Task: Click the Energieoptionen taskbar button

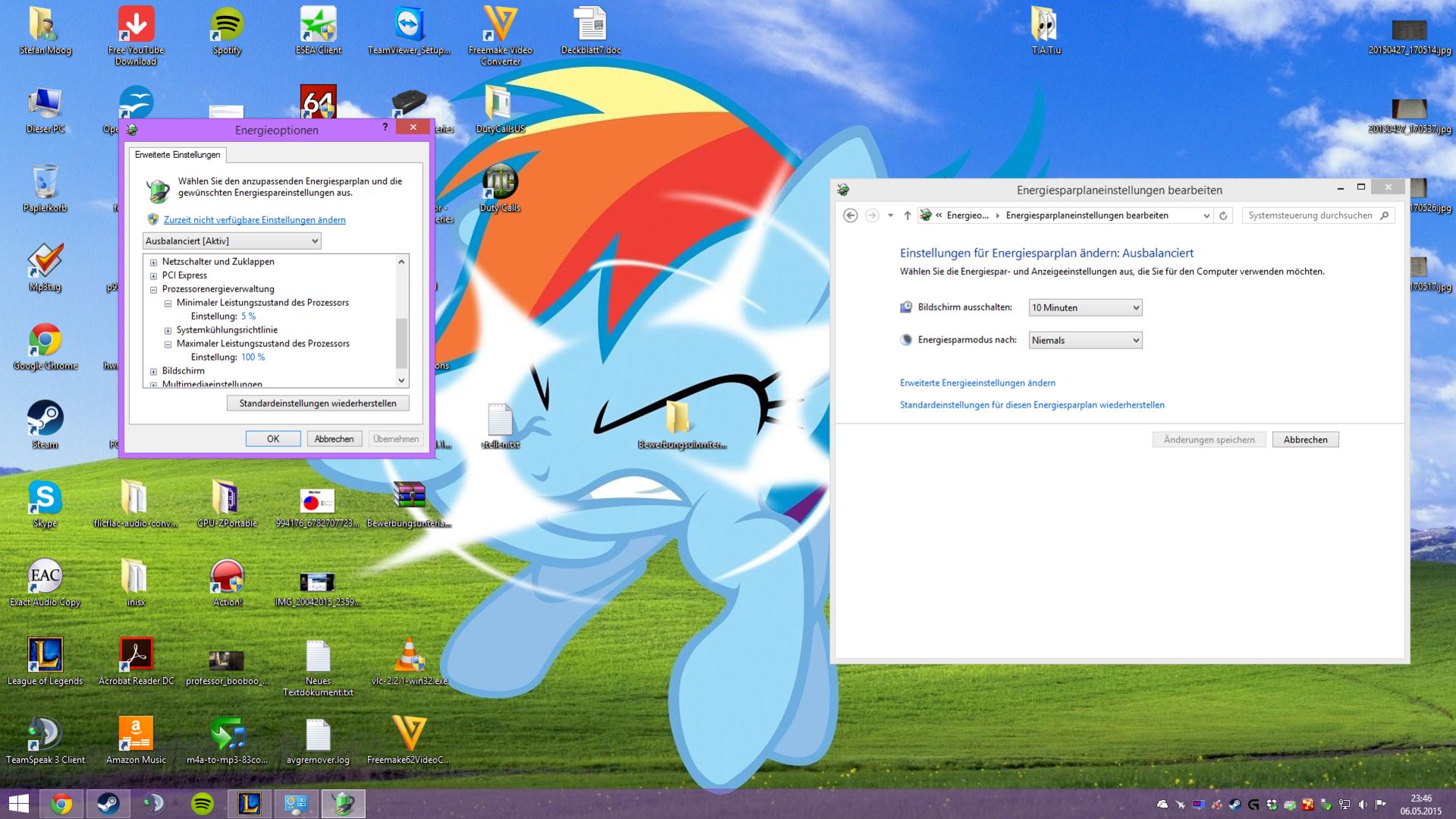Action: [x=344, y=804]
